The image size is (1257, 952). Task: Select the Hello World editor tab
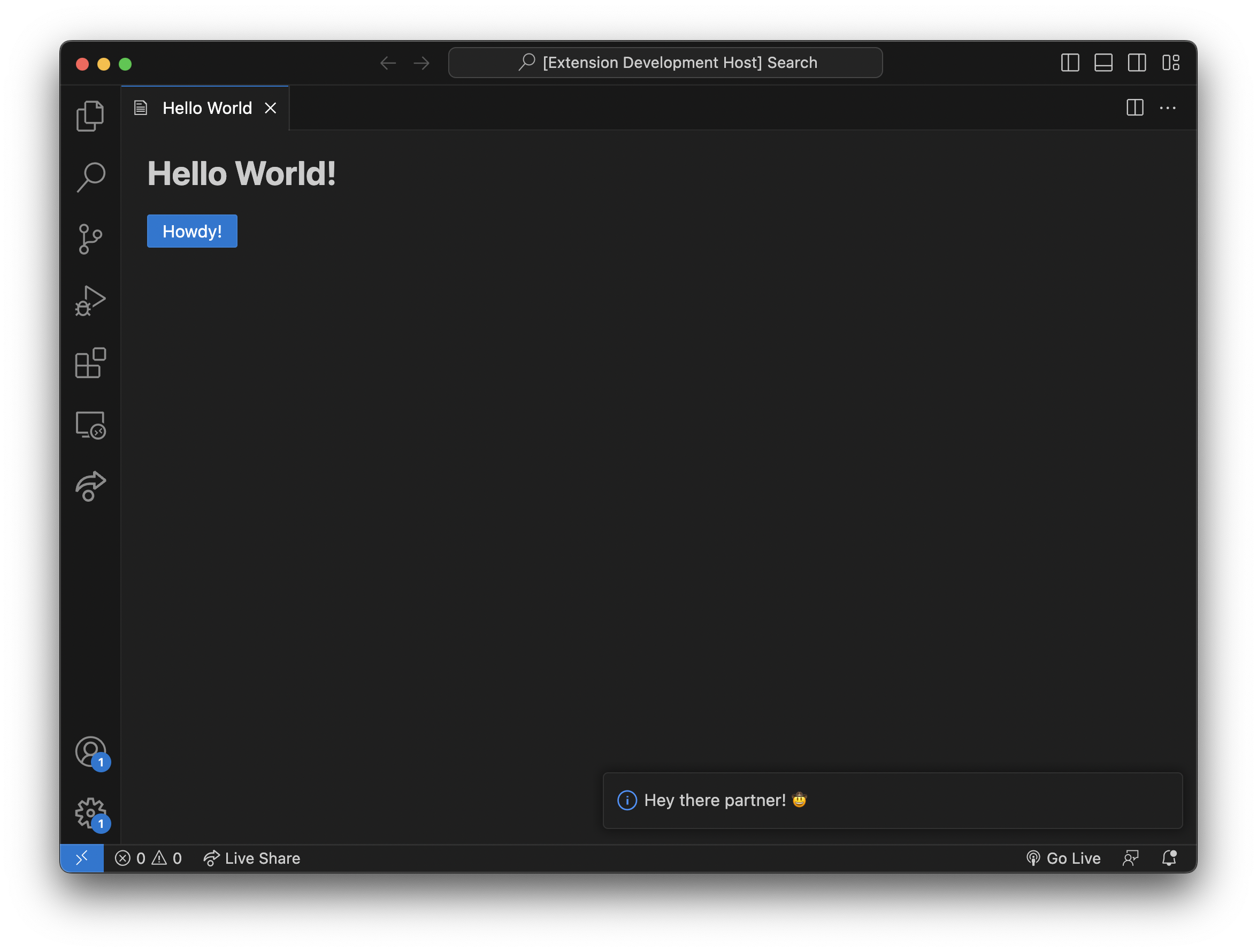point(207,108)
